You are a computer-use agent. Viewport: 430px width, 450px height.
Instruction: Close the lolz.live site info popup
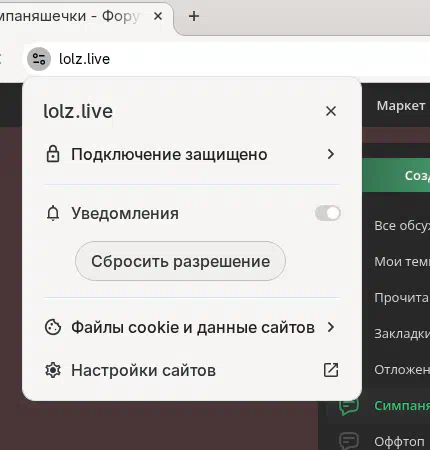pyautogui.click(x=331, y=111)
